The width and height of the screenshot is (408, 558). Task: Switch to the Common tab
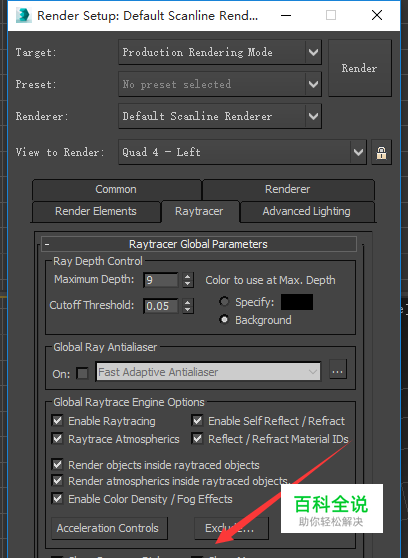pos(116,189)
